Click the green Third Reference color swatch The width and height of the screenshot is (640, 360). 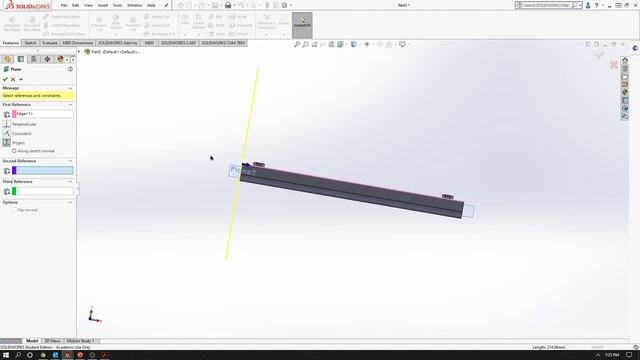[x=14, y=191]
